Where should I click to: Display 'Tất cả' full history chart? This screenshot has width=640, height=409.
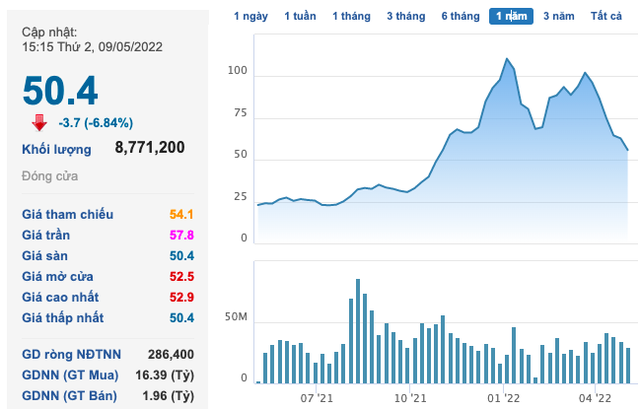606,17
